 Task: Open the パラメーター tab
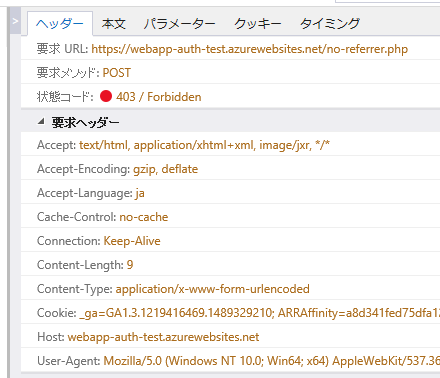tap(180, 24)
